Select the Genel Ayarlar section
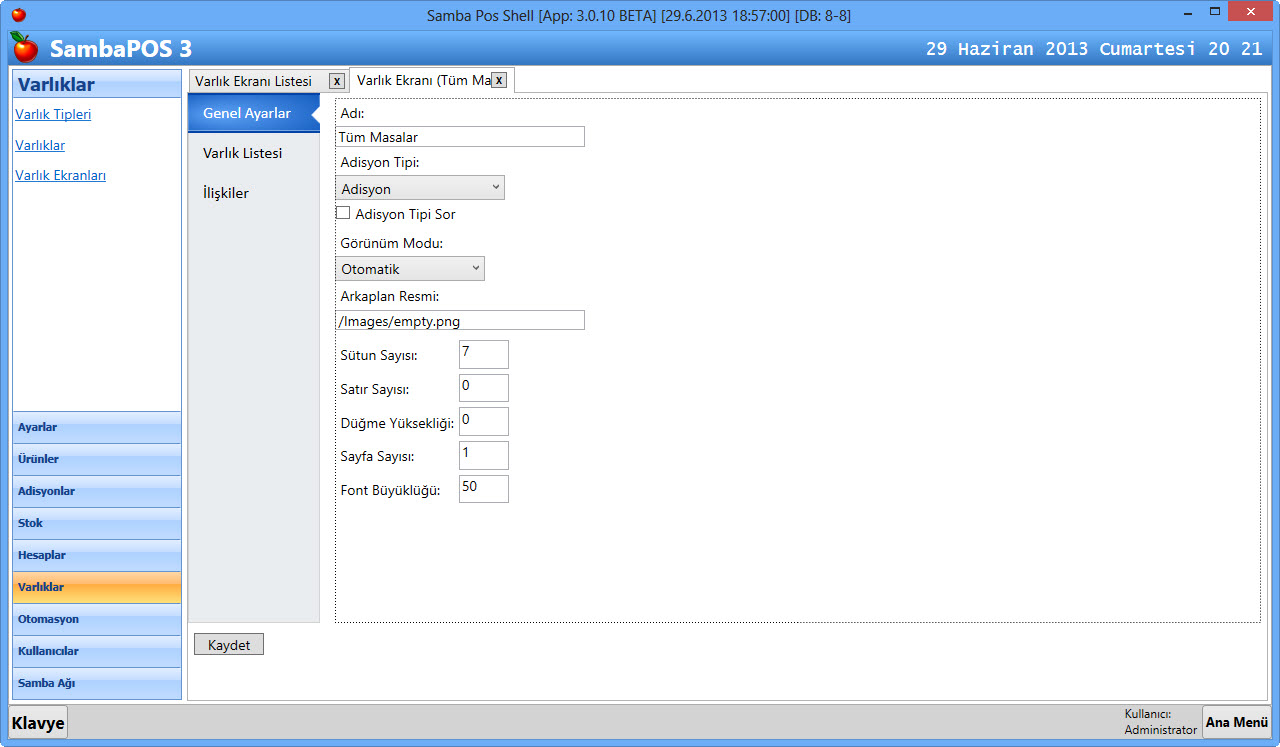The height and width of the screenshot is (747, 1280). point(247,113)
